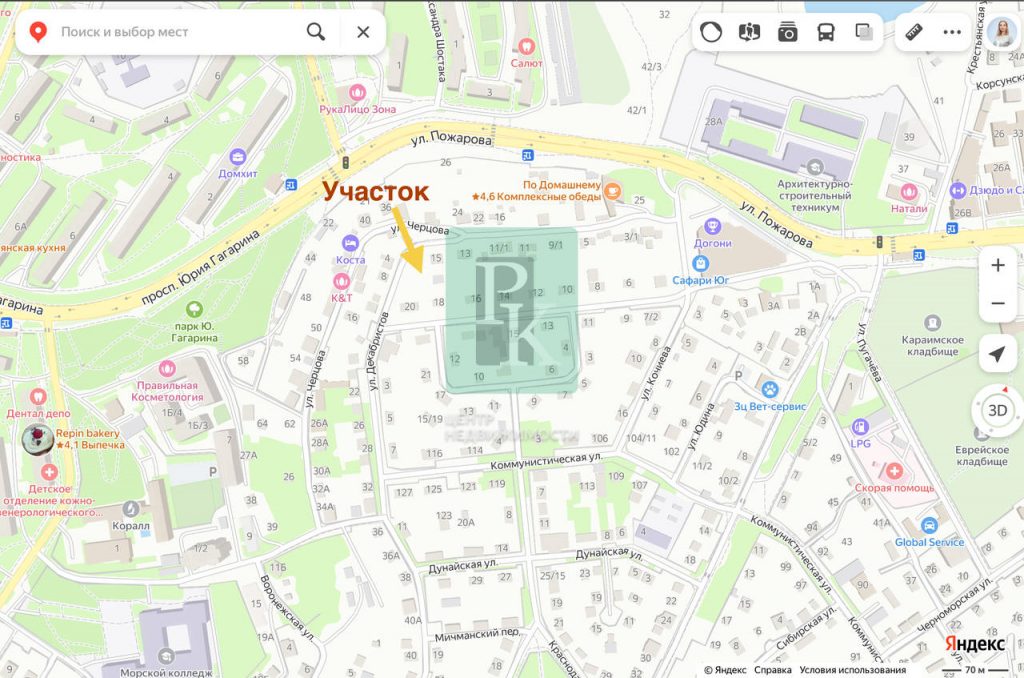1024x678 pixels.
Task: Open the map layers switcher
Action: (864, 31)
